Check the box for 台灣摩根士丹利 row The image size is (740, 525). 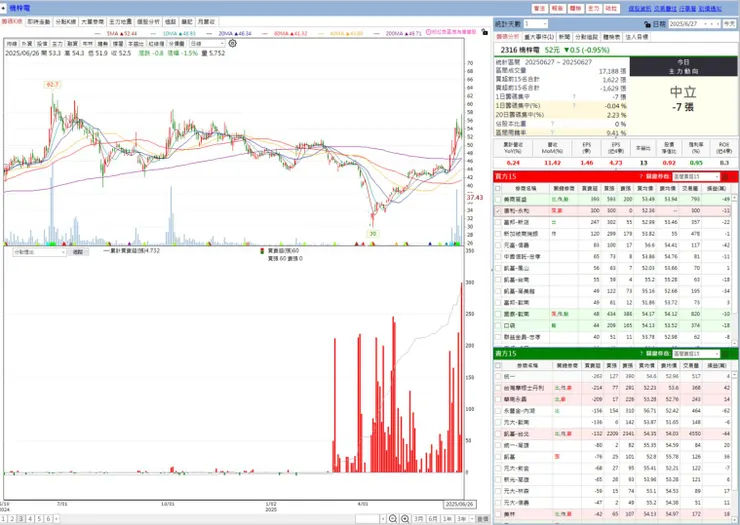pyautogui.click(x=498, y=388)
